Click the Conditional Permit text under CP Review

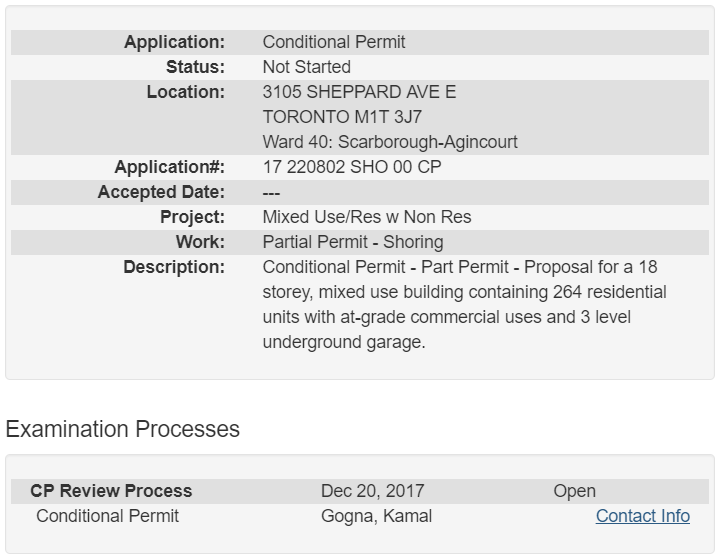[108, 516]
